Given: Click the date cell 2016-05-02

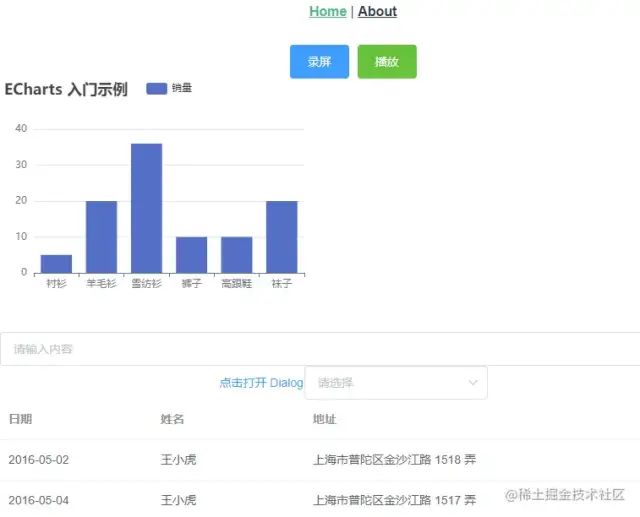Looking at the screenshot, I should pos(39,460).
